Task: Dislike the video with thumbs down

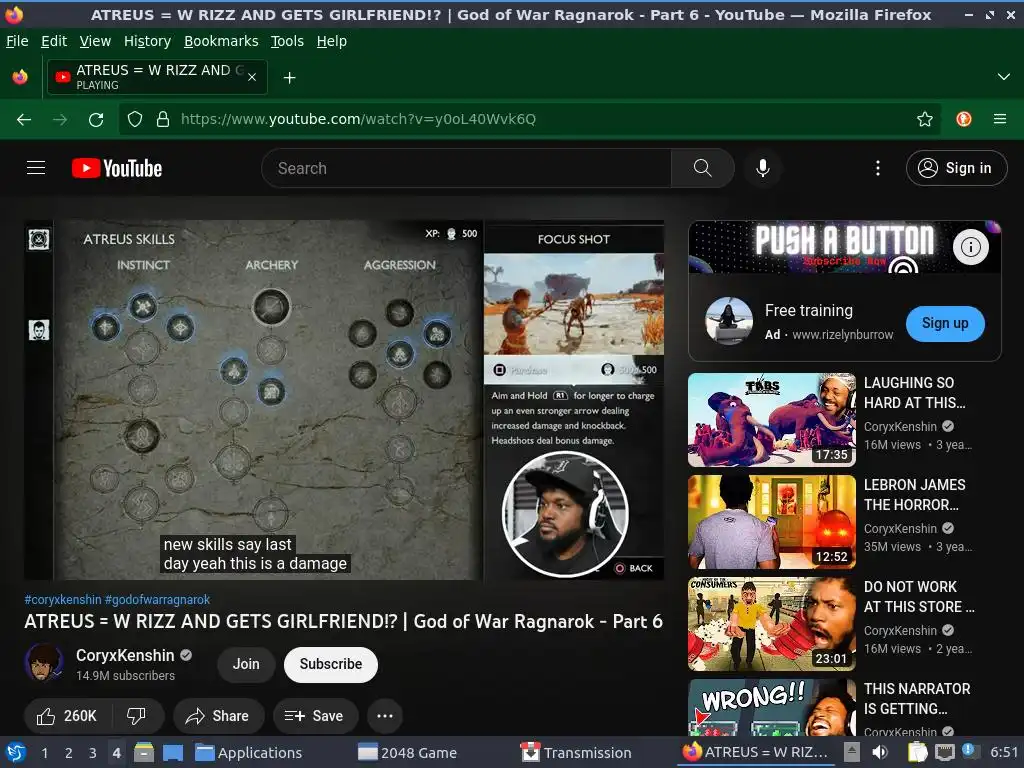Action: 136,716
